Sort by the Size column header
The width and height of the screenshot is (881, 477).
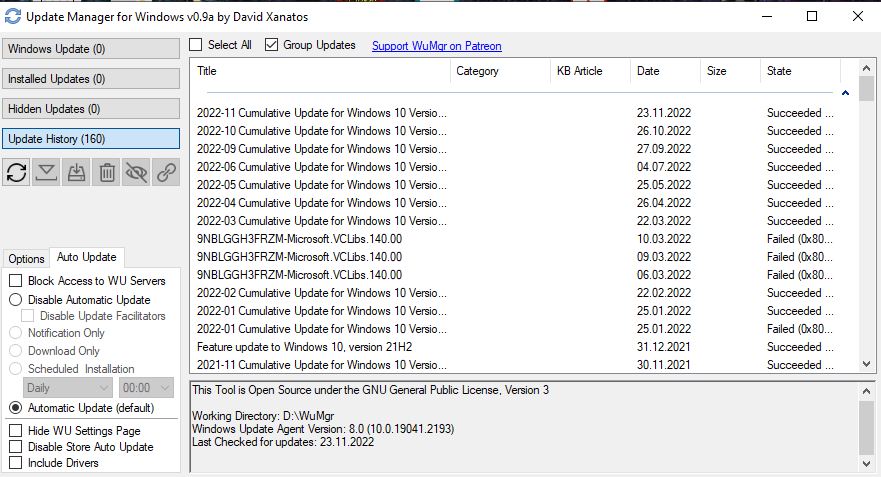click(731, 71)
